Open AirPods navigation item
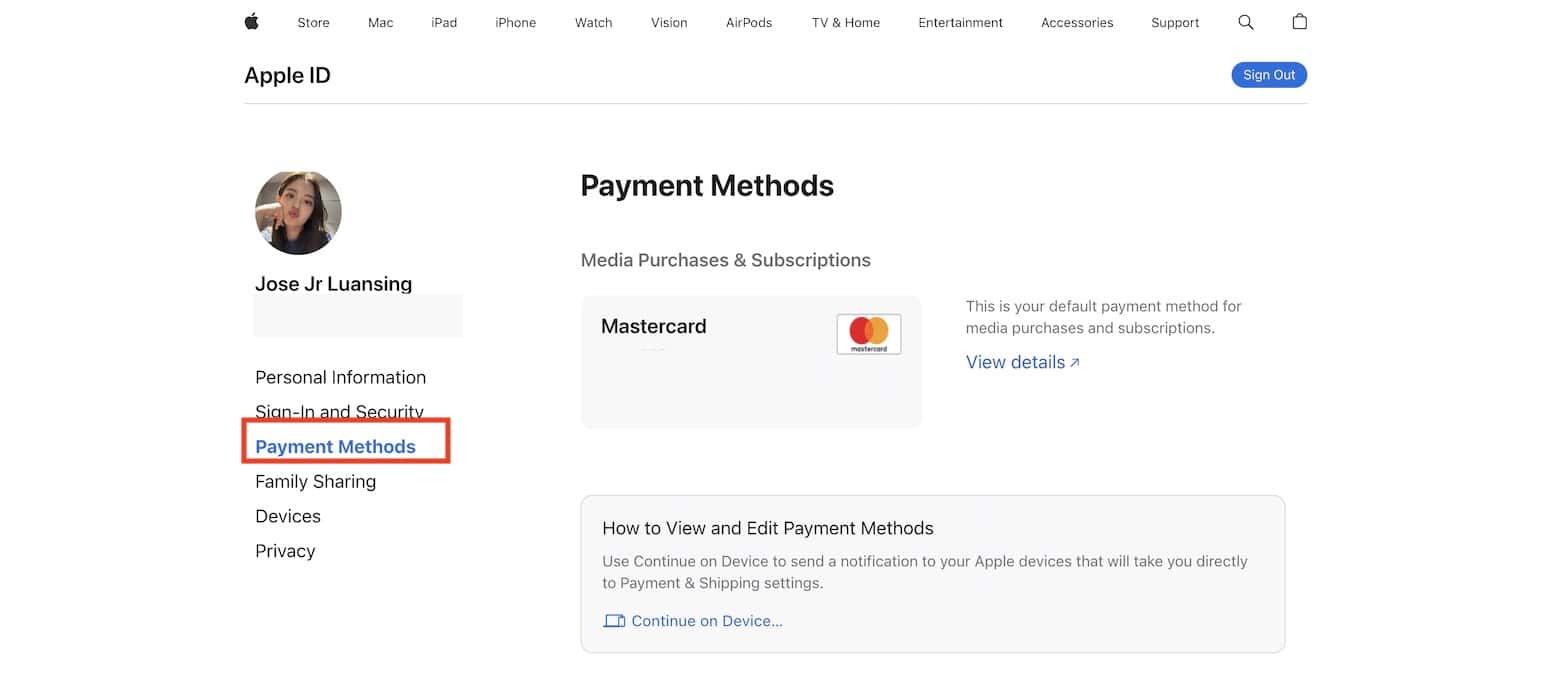Image resolution: width=1557 pixels, height=700 pixels. click(x=748, y=23)
